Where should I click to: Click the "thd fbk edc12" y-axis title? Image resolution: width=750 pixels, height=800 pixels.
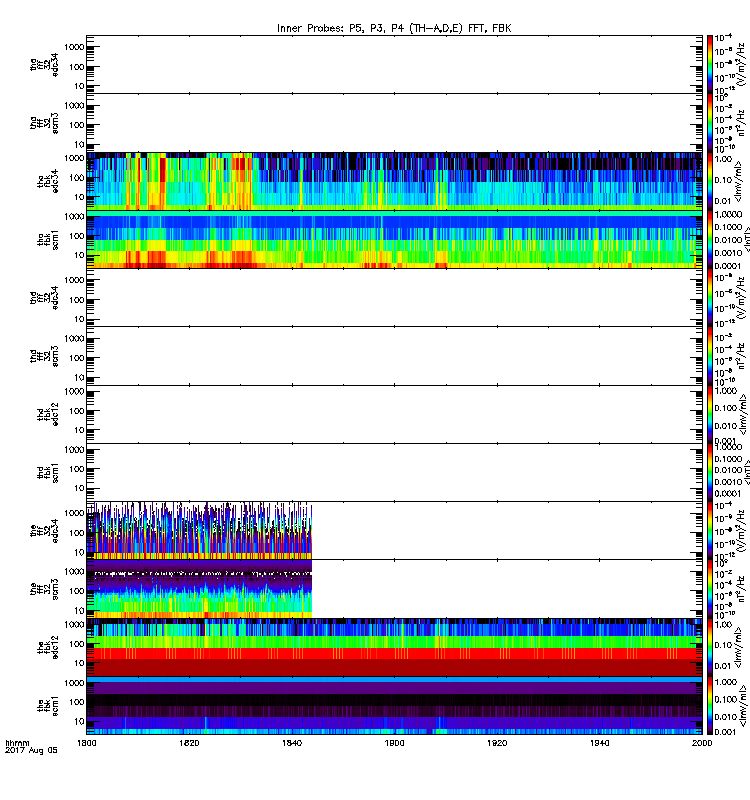tap(47, 414)
